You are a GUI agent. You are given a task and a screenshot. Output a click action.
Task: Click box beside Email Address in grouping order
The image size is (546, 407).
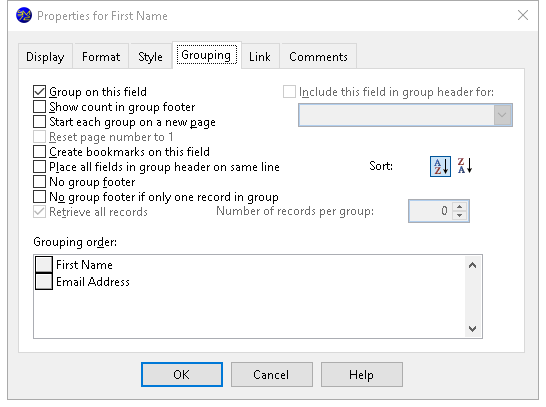(44, 281)
